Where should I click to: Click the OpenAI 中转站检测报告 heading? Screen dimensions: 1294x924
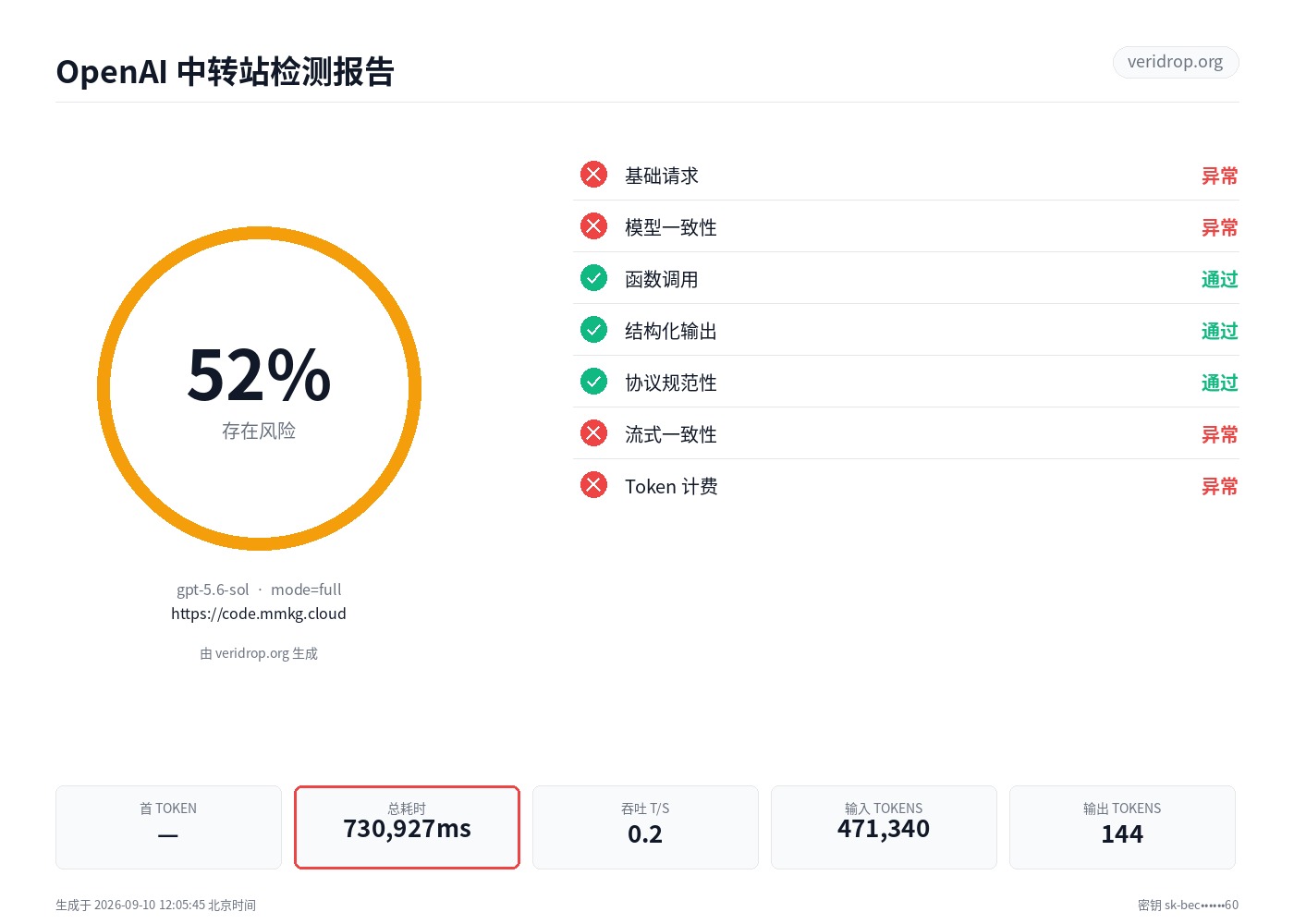[226, 71]
